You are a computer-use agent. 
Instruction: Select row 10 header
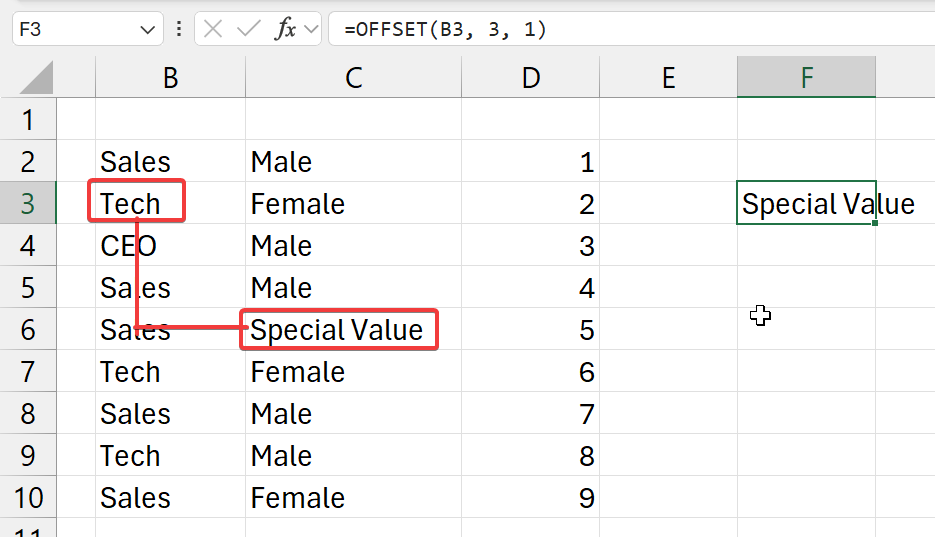coord(27,498)
